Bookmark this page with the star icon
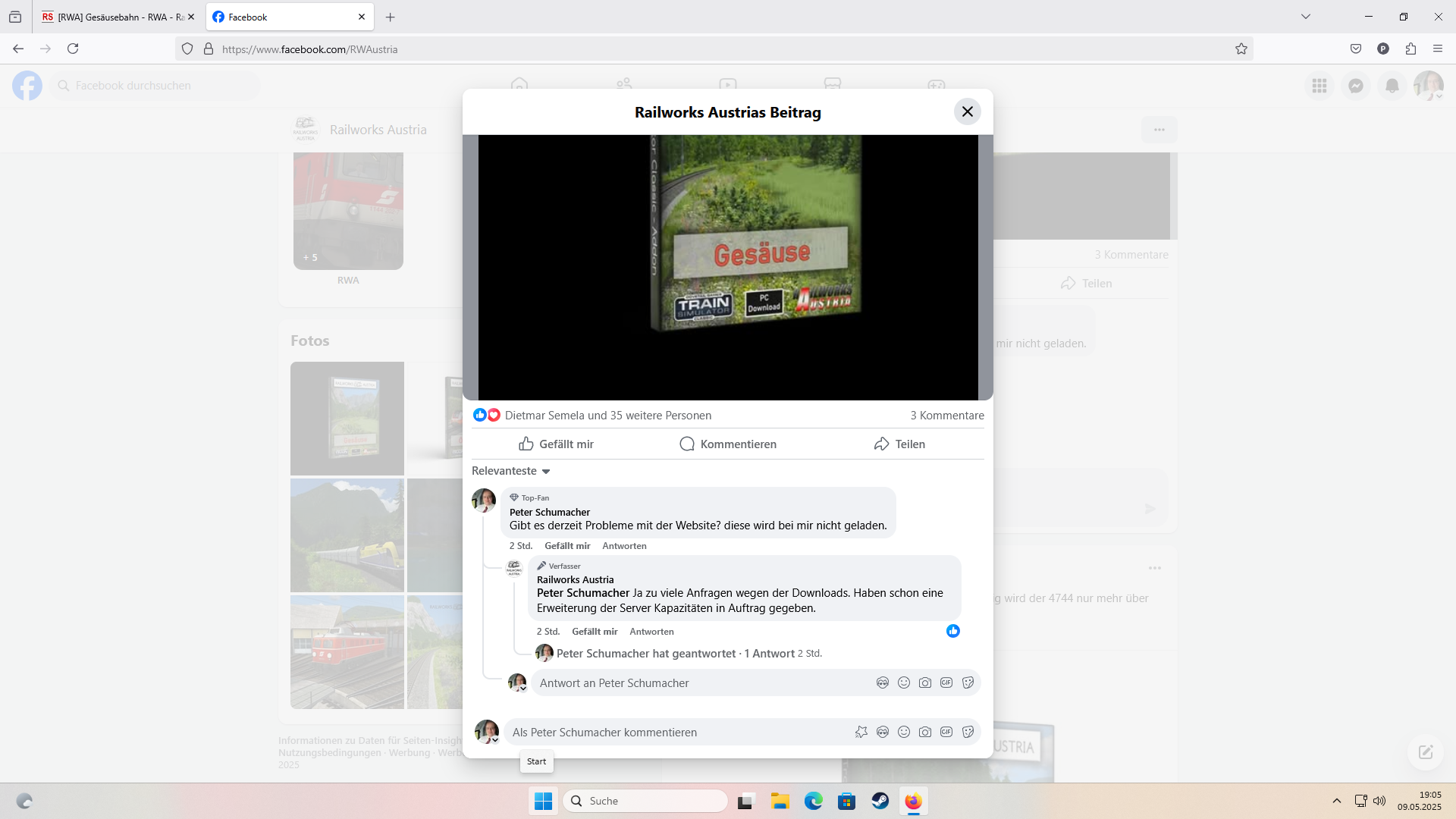The image size is (1456, 819). pos(1241,49)
